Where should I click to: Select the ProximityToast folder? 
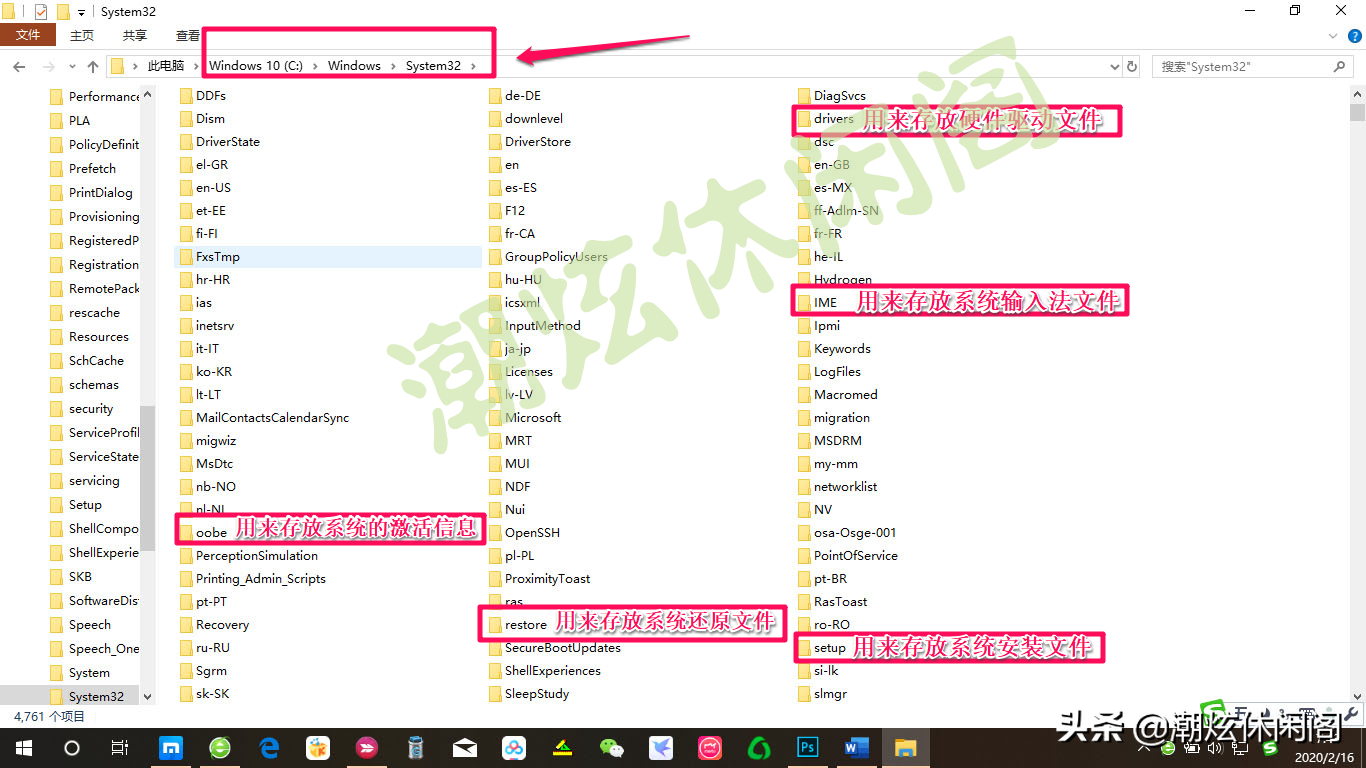coord(547,579)
